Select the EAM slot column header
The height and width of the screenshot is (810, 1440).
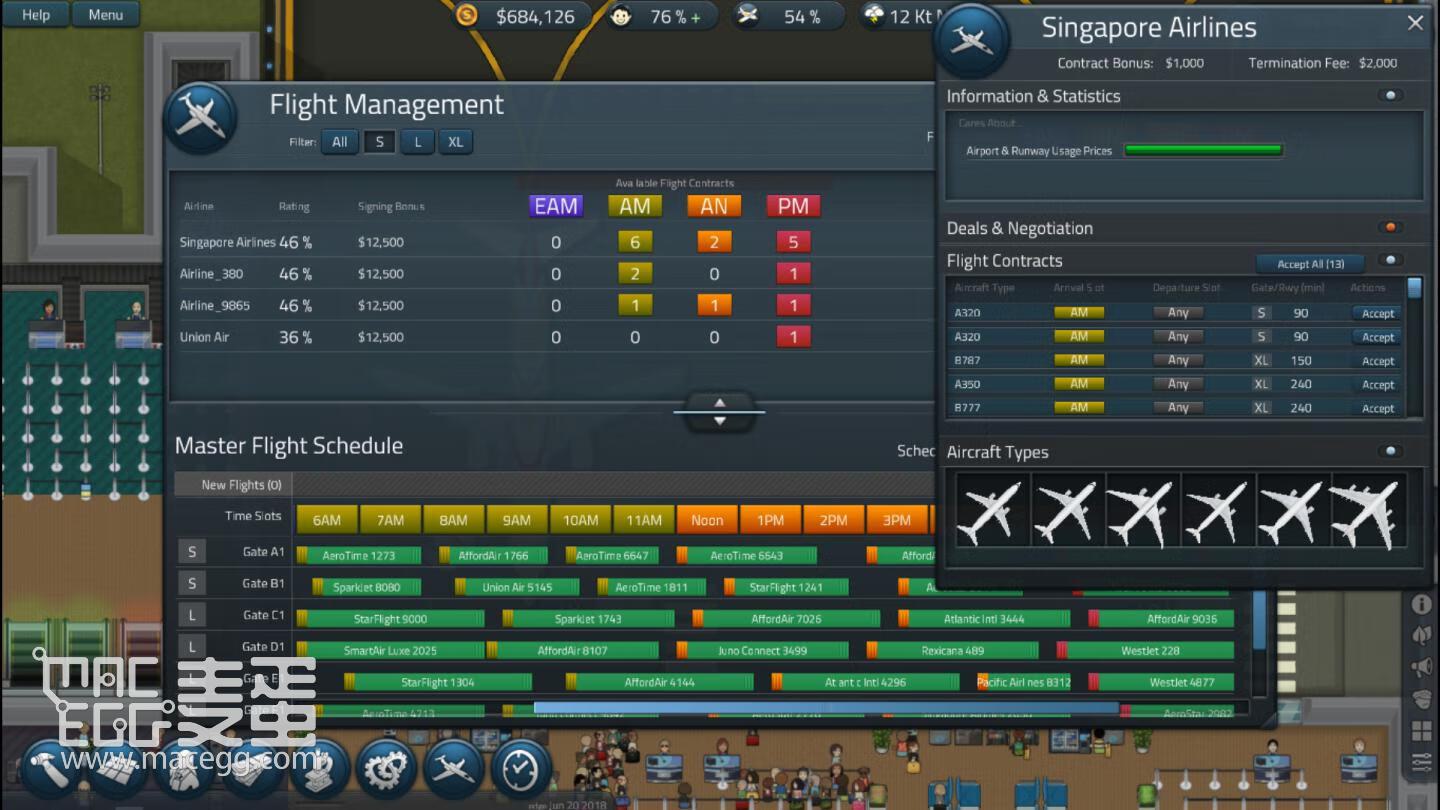click(556, 206)
